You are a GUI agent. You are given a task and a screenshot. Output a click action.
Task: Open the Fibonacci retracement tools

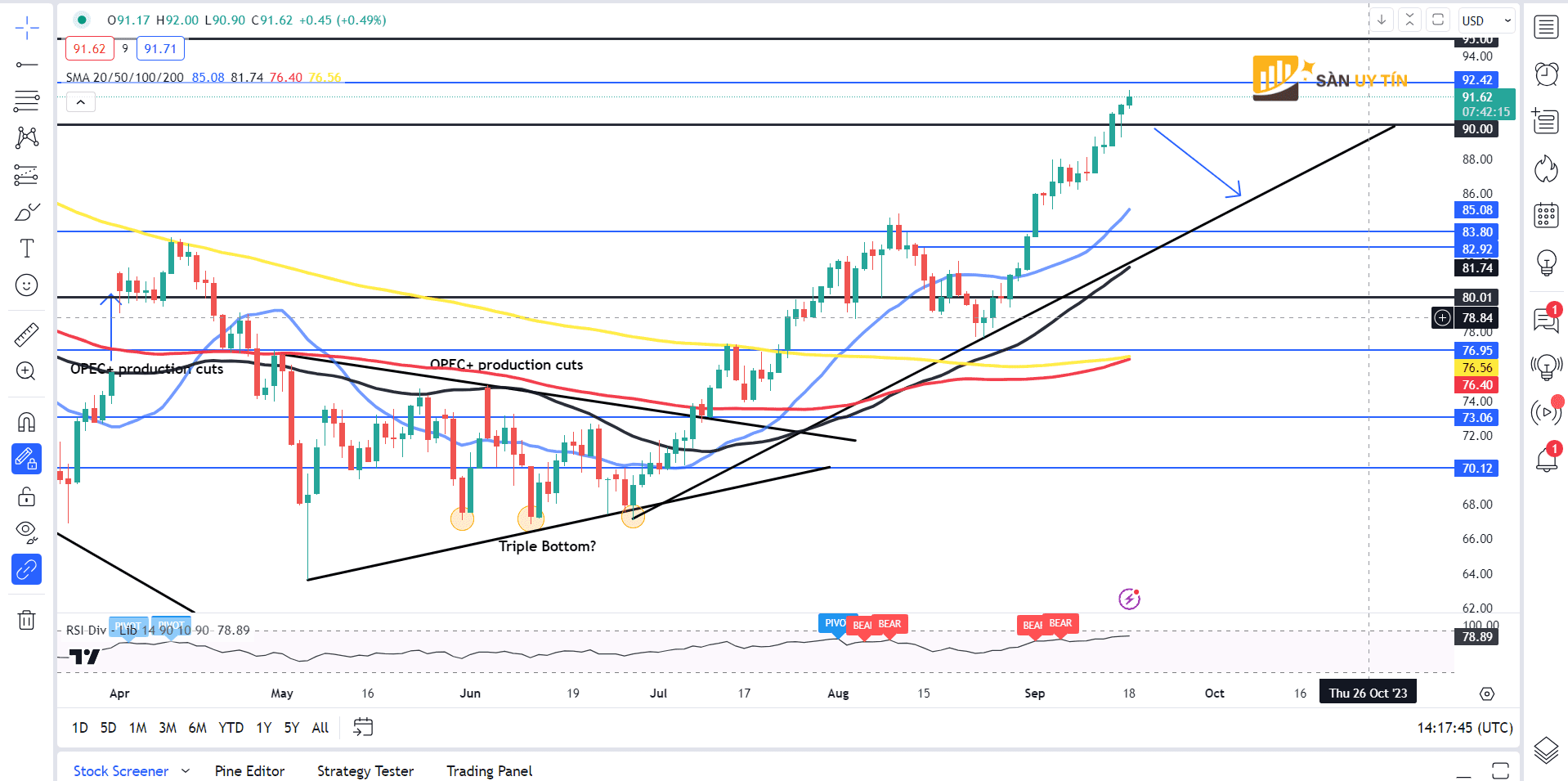tap(27, 101)
